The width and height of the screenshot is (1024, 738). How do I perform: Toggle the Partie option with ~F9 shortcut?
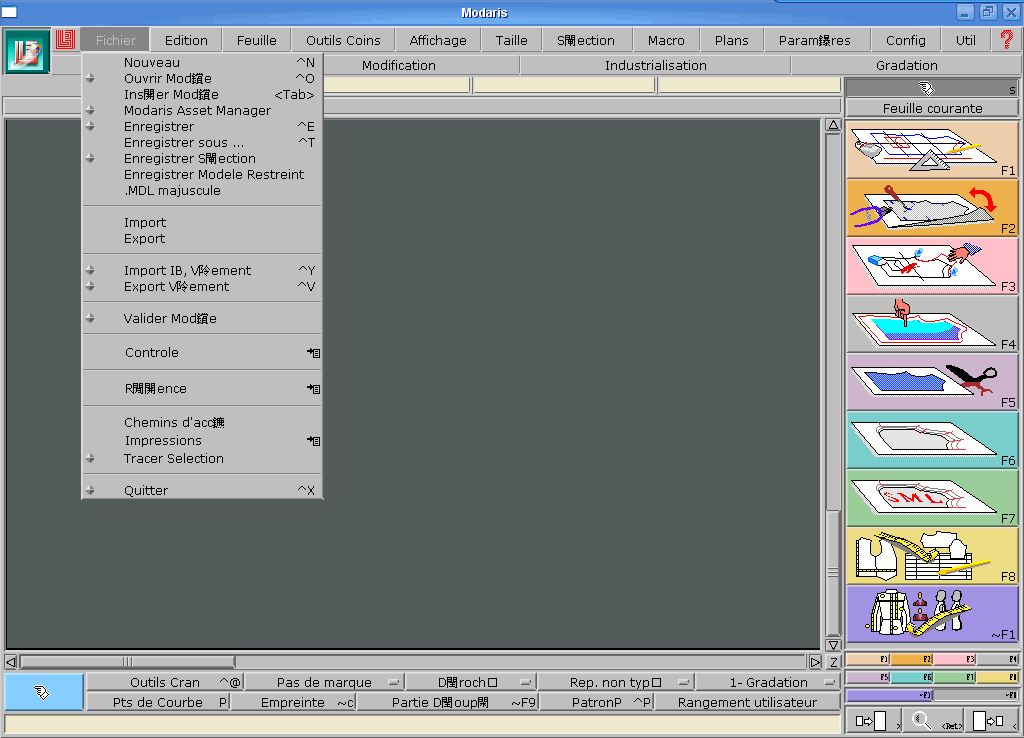pyautogui.click(x=448, y=702)
